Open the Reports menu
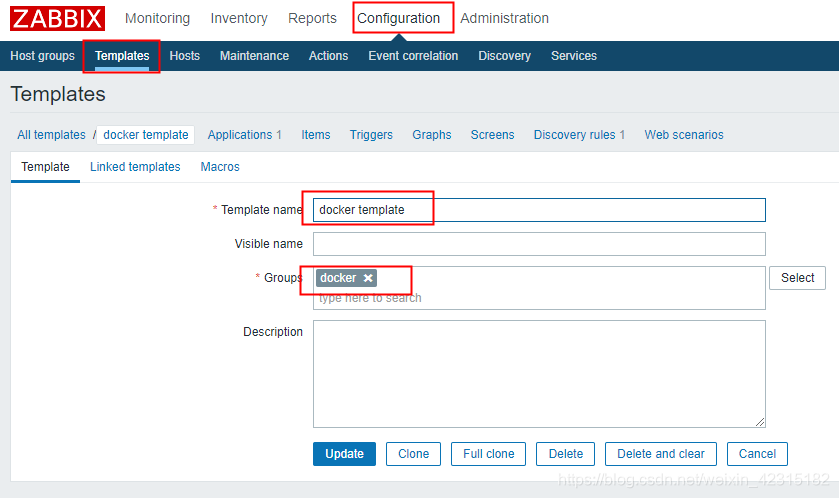The image size is (839, 498). (x=312, y=18)
